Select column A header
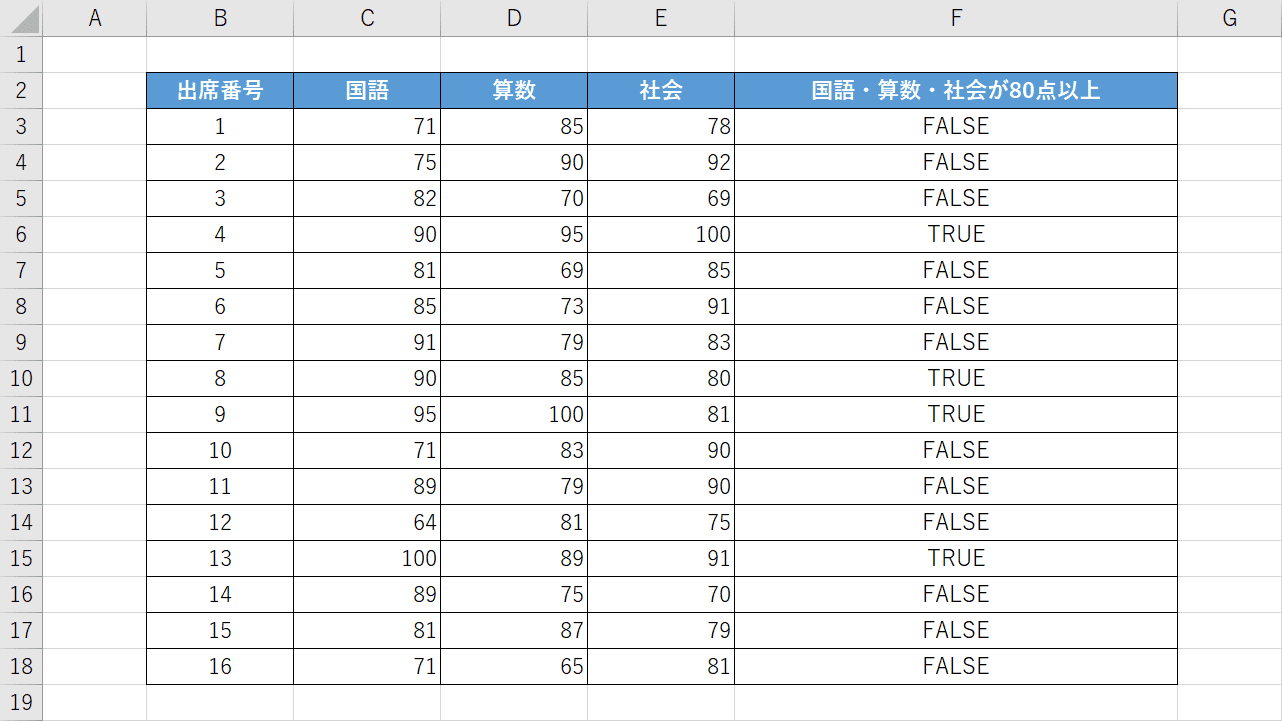Viewport: 1282px width, 721px height. point(95,18)
